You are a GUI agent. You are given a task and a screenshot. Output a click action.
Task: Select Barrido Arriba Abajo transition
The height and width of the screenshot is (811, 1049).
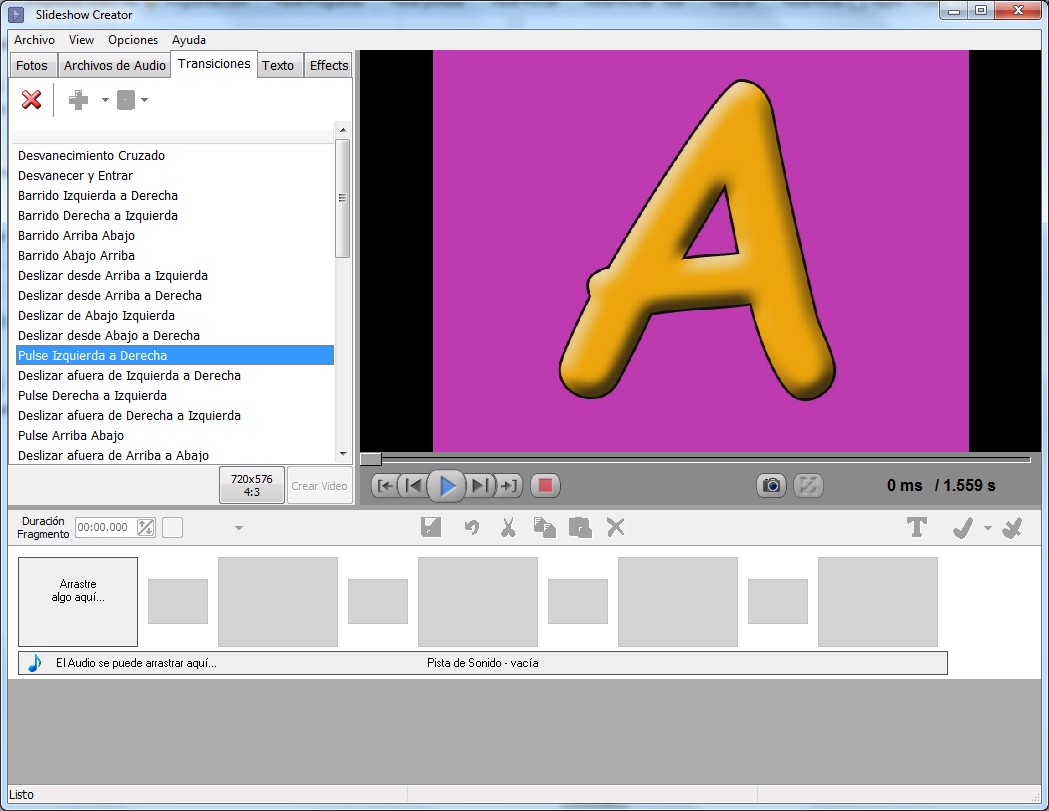pos(175,236)
